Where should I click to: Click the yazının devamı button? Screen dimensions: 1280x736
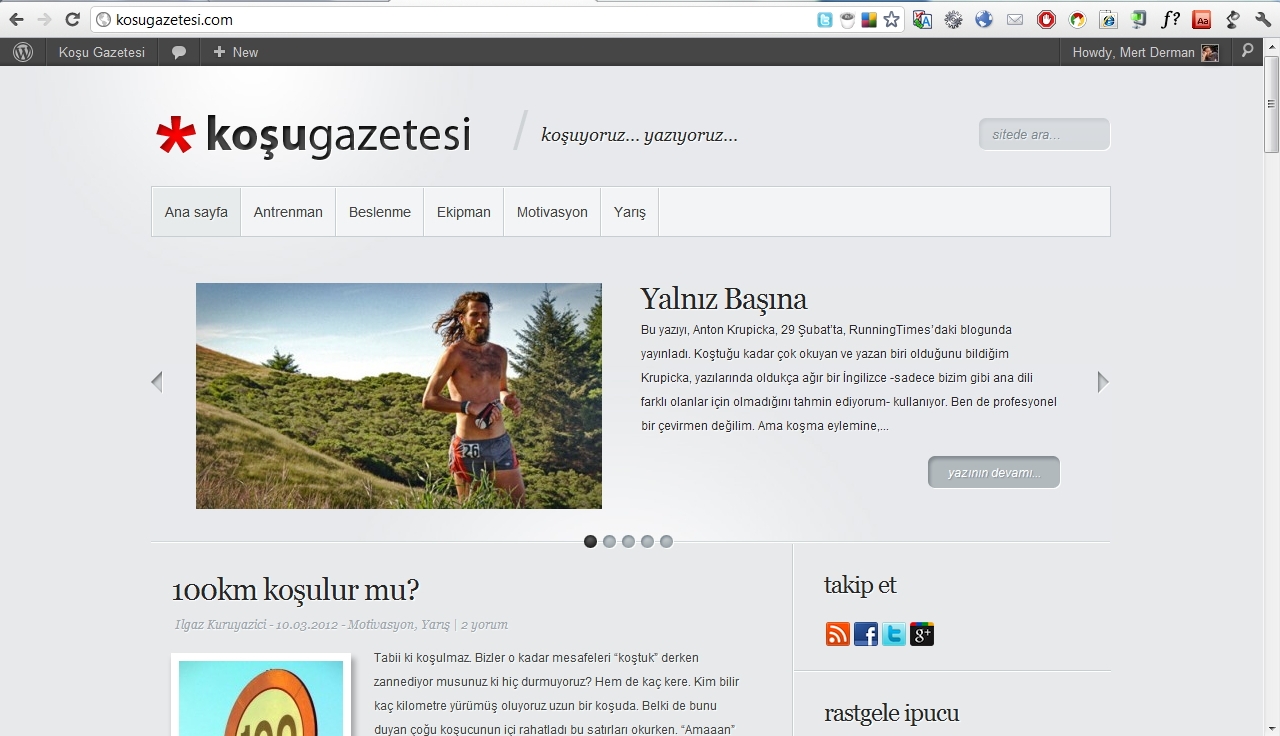point(994,472)
